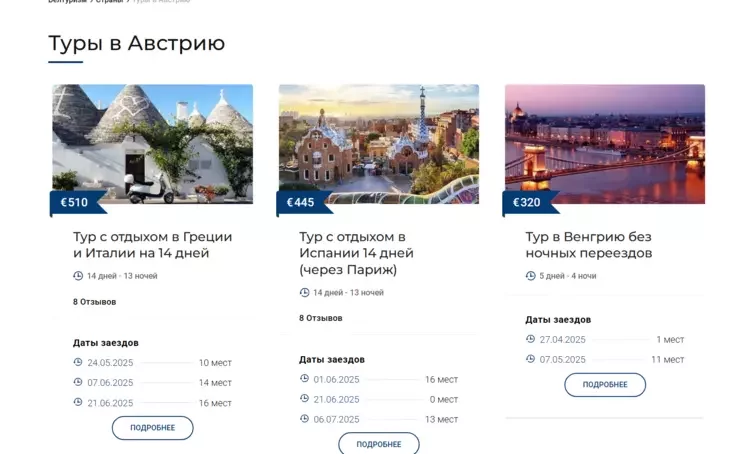Click the €510 price tag
Viewport: 732px width, 454px height.
75,203
